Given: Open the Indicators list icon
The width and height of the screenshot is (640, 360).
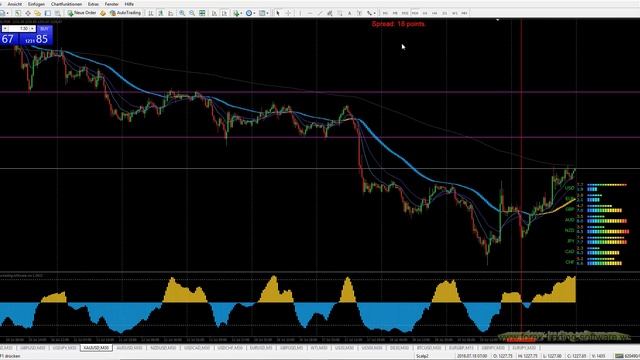Looking at the screenshot, I should (x=236, y=13).
